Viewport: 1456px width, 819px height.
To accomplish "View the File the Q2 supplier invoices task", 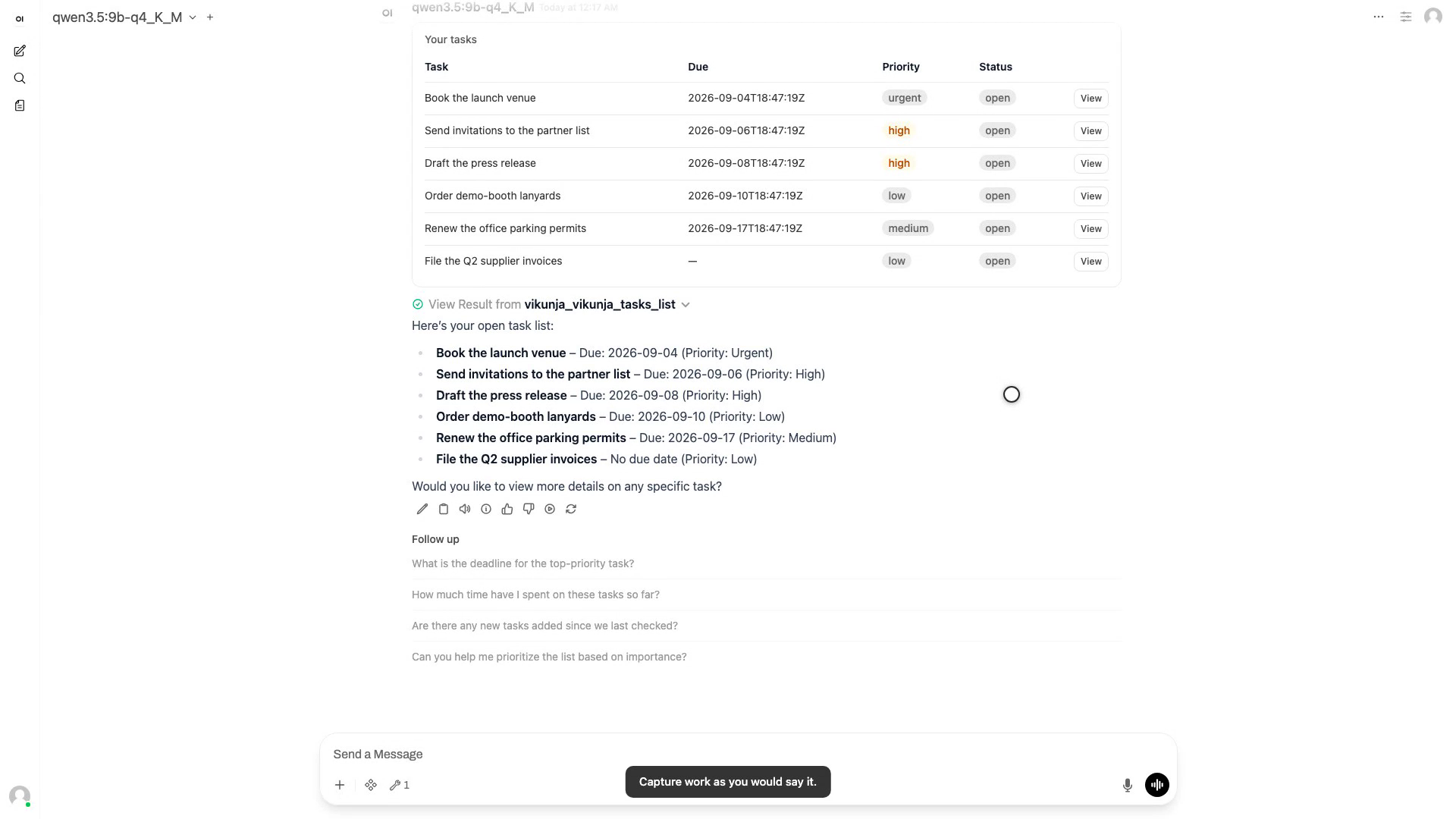I will pos(1091,262).
